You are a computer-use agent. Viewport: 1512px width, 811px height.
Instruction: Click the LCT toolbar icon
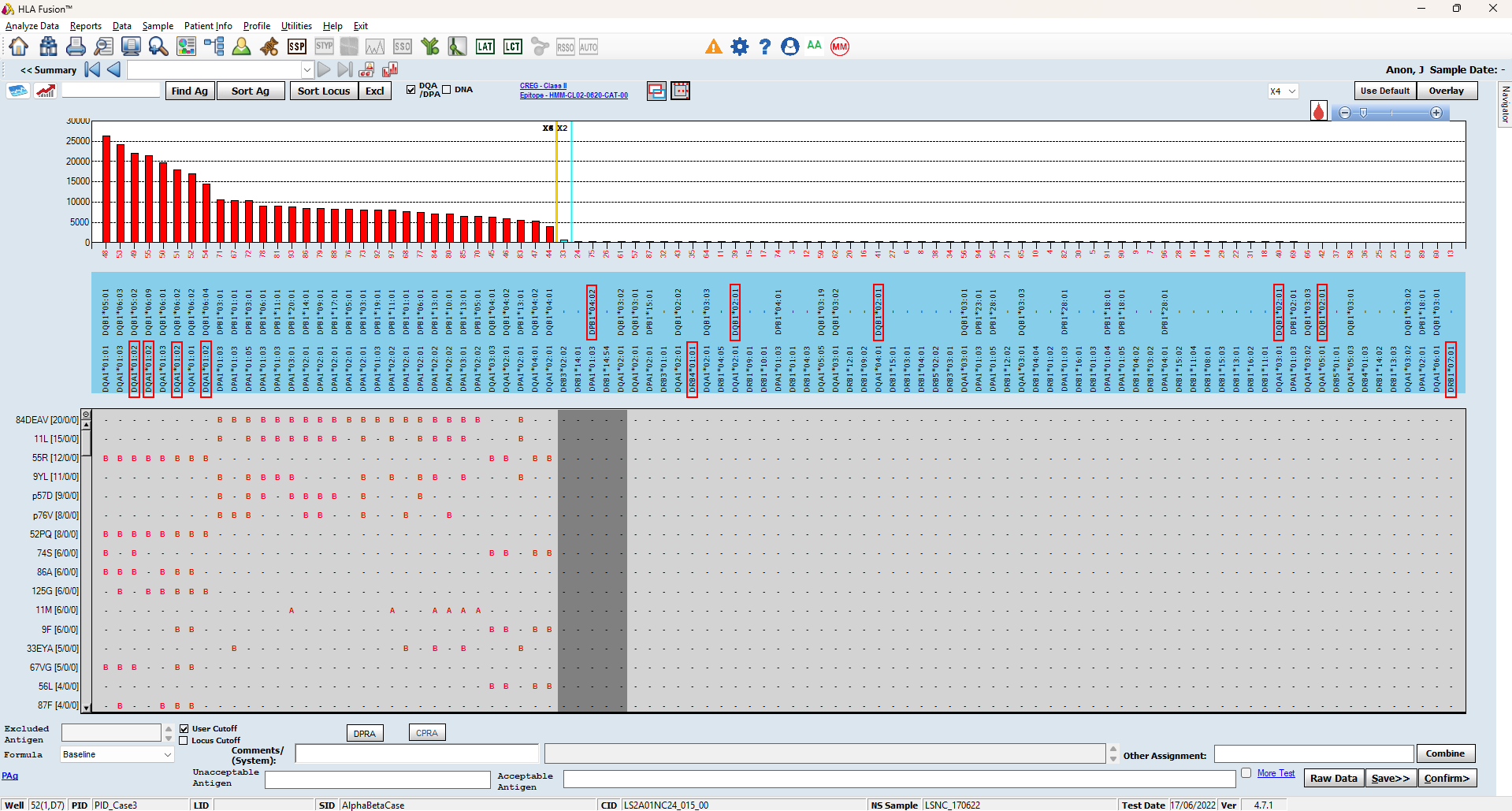point(513,47)
